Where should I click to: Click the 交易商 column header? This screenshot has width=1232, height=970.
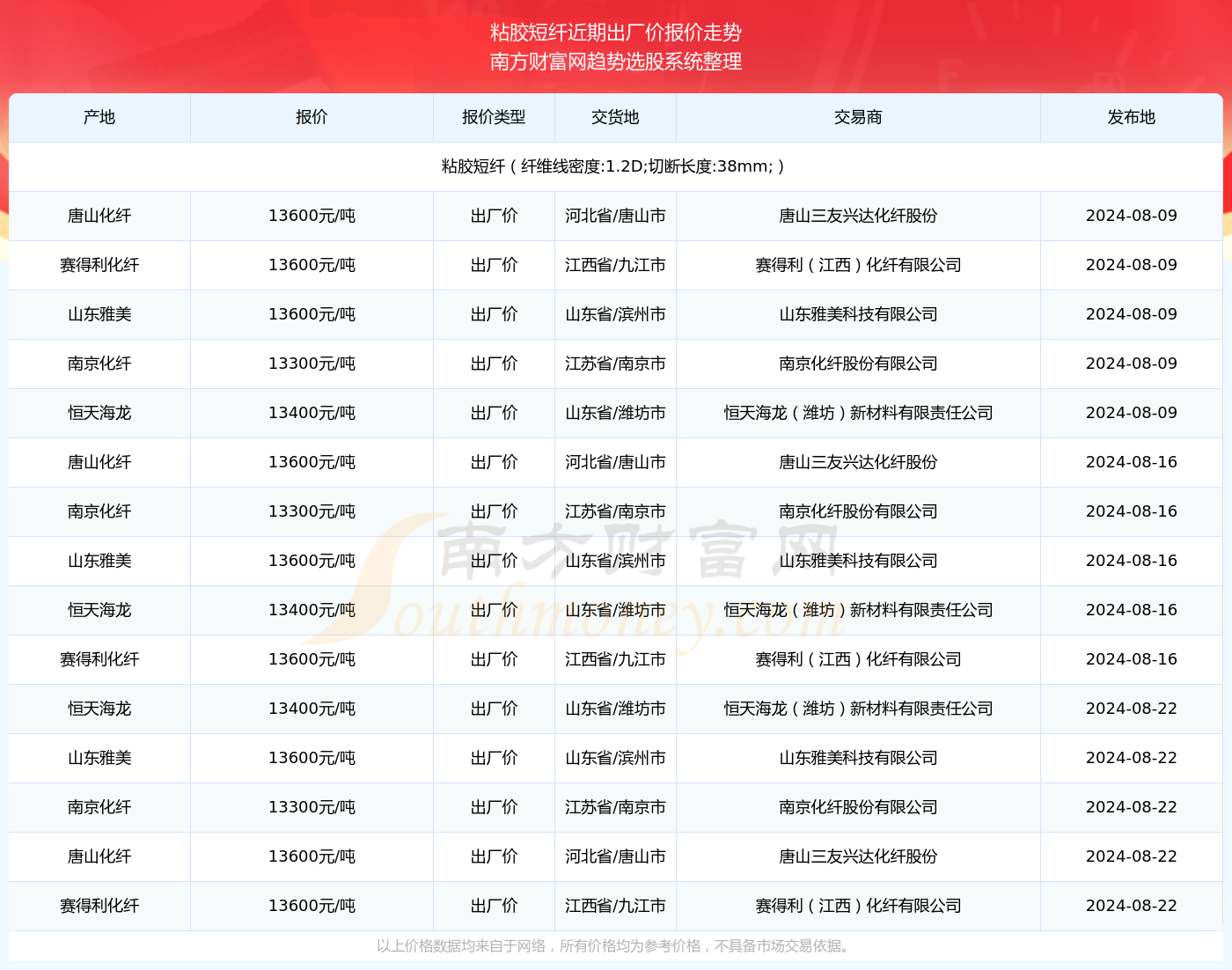pos(858,117)
